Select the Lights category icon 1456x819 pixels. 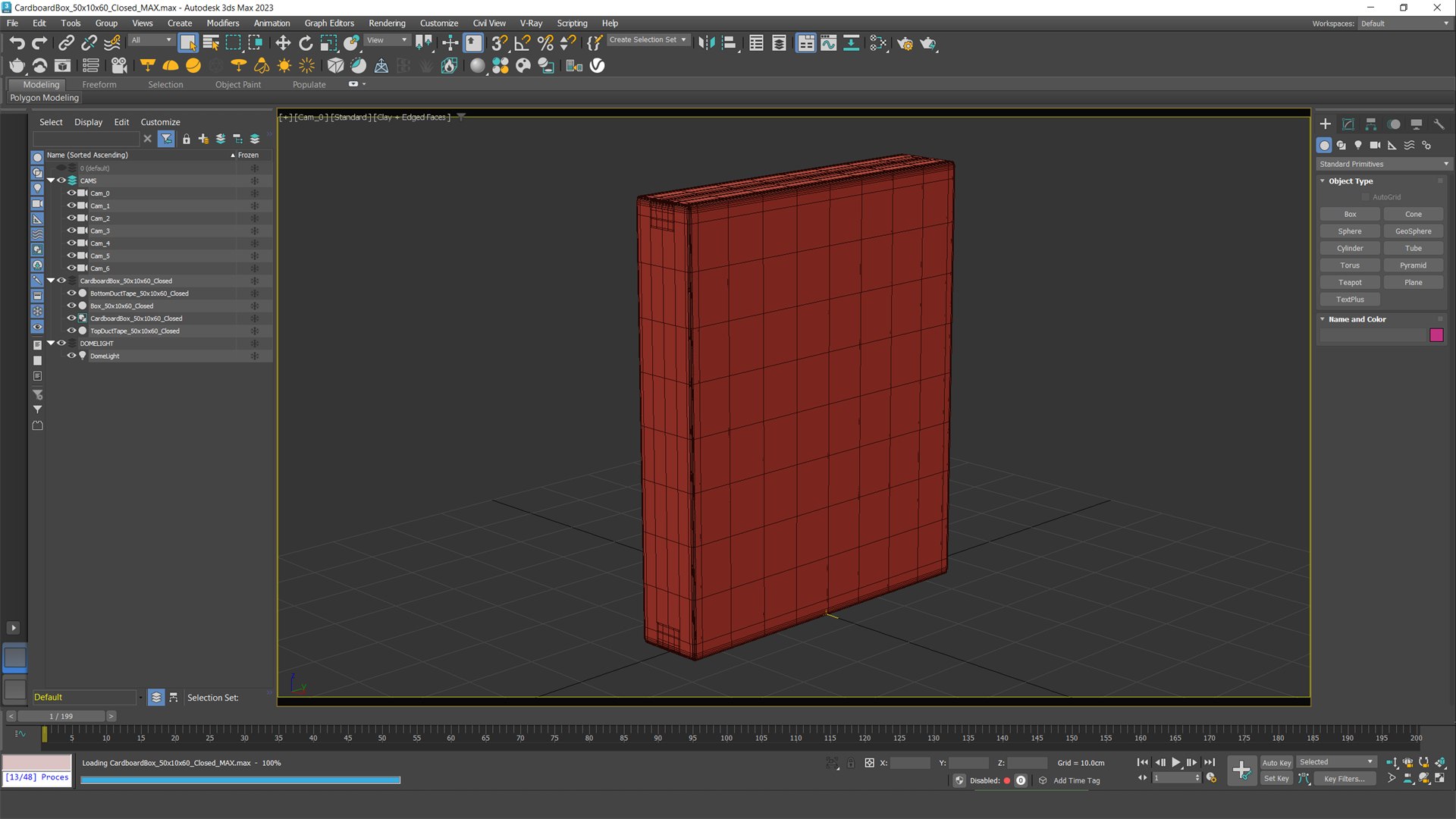point(1358,145)
